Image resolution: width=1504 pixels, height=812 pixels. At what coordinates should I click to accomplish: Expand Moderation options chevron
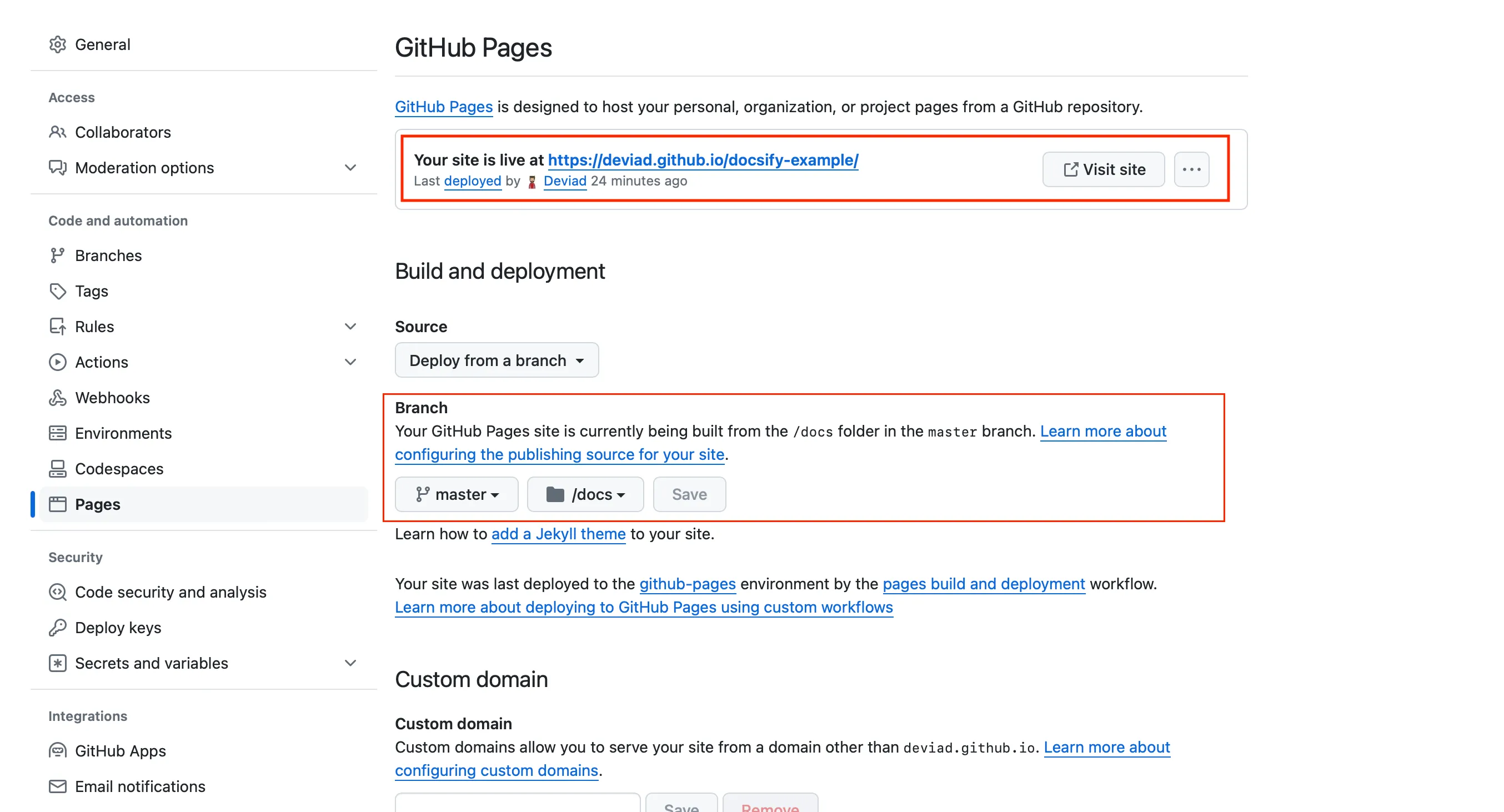350,168
